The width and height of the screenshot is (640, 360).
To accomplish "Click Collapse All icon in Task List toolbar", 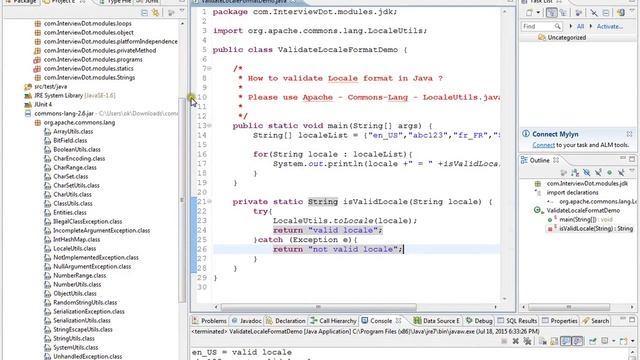I will click(605, 13).
